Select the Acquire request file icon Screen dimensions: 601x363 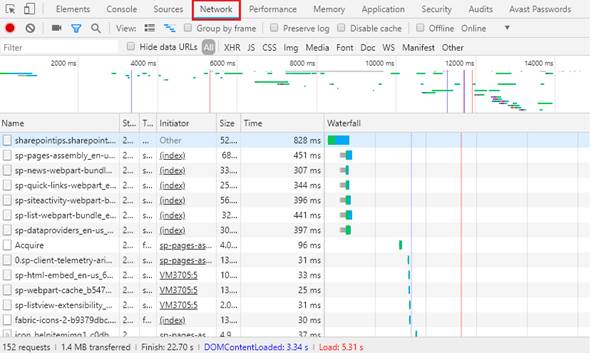(x=7, y=245)
